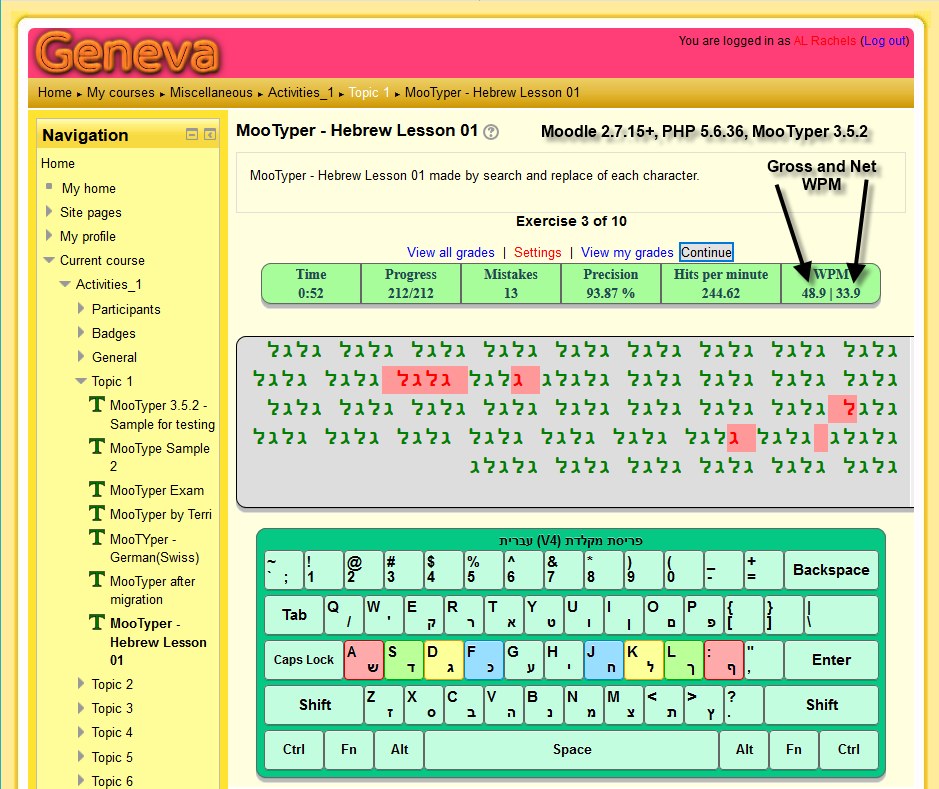The image size is (939, 789).
Task: Click the Enter key on the keyboard
Action: click(x=831, y=660)
